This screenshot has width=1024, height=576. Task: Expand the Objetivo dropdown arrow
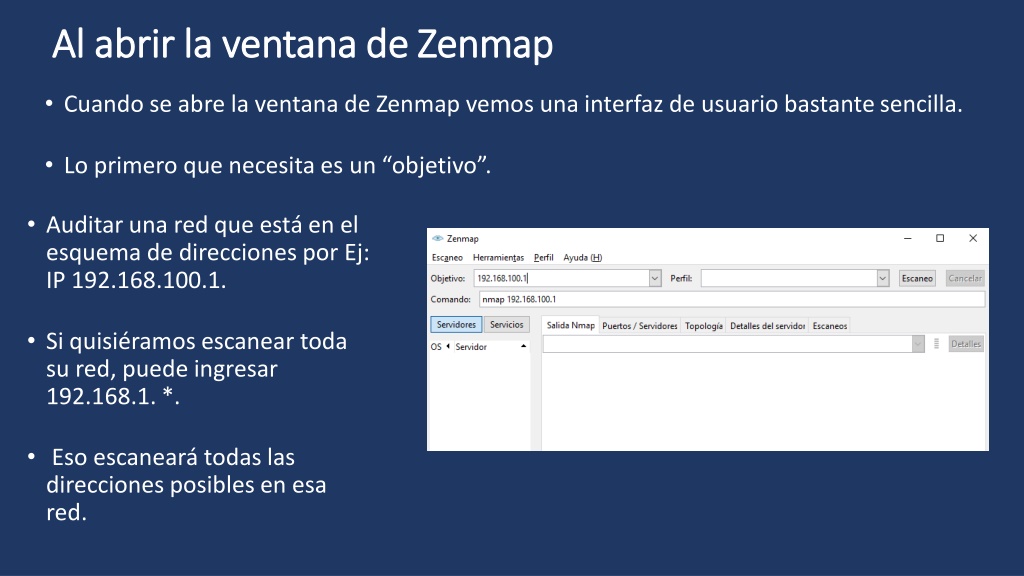click(x=655, y=278)
